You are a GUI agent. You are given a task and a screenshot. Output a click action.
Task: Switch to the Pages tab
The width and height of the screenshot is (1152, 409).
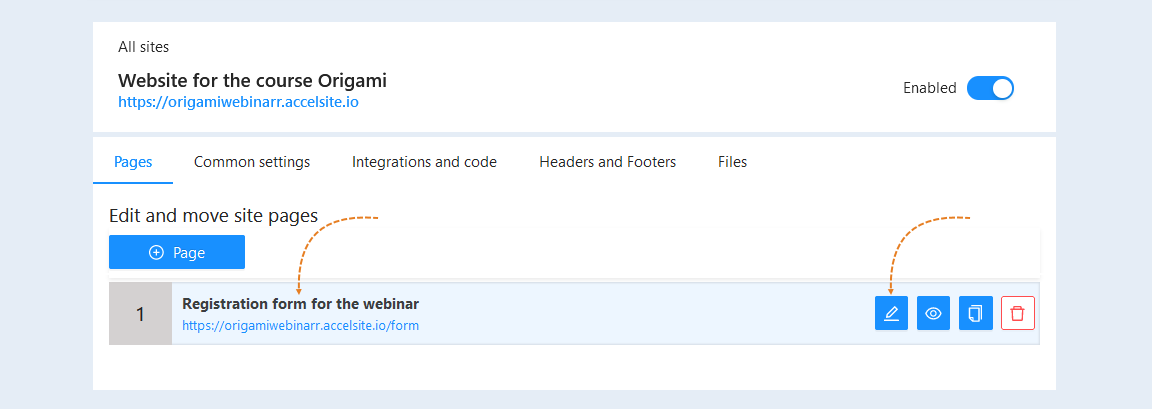coord(133,162)
